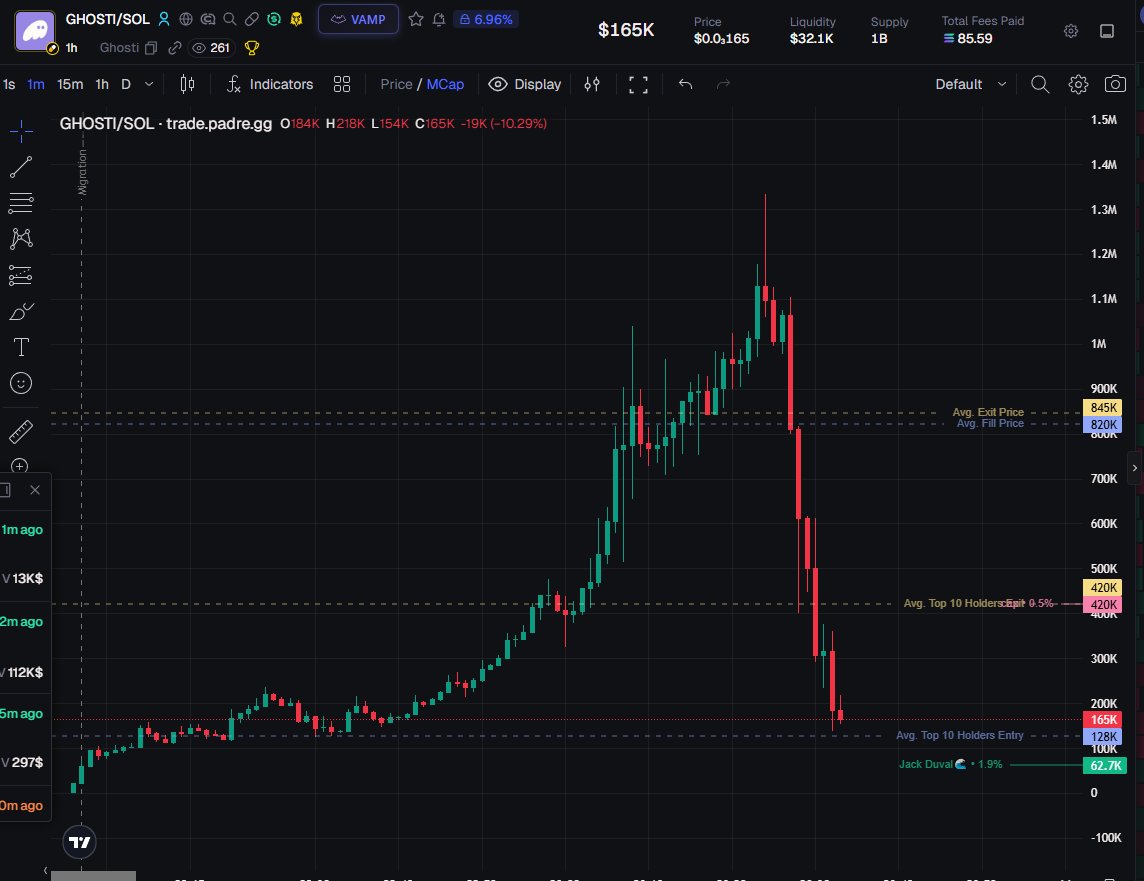Click the Migration timeline marker
The height and width of the screenshot is (881, 1144).
82,172
